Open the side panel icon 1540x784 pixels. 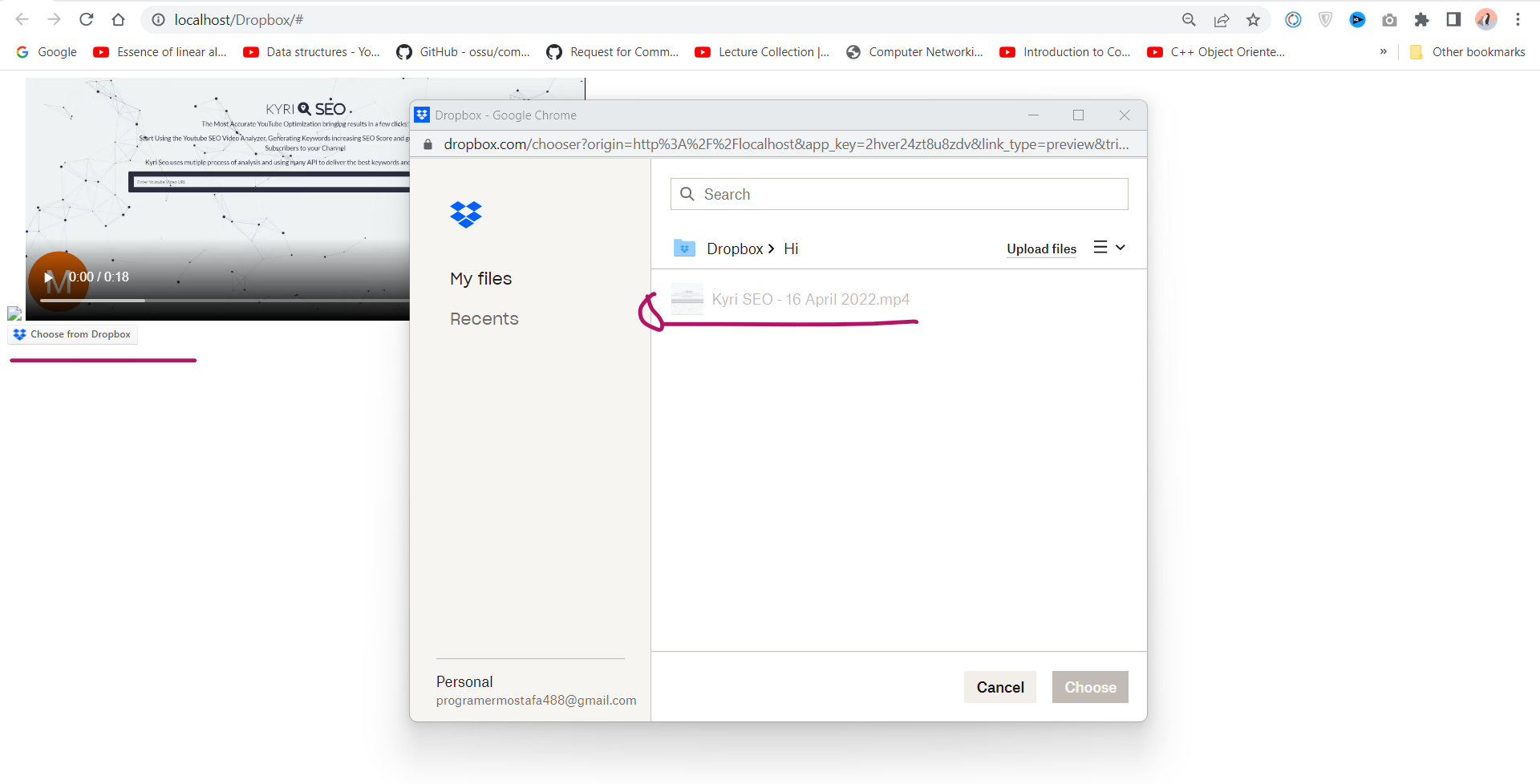coord(1453,20)
